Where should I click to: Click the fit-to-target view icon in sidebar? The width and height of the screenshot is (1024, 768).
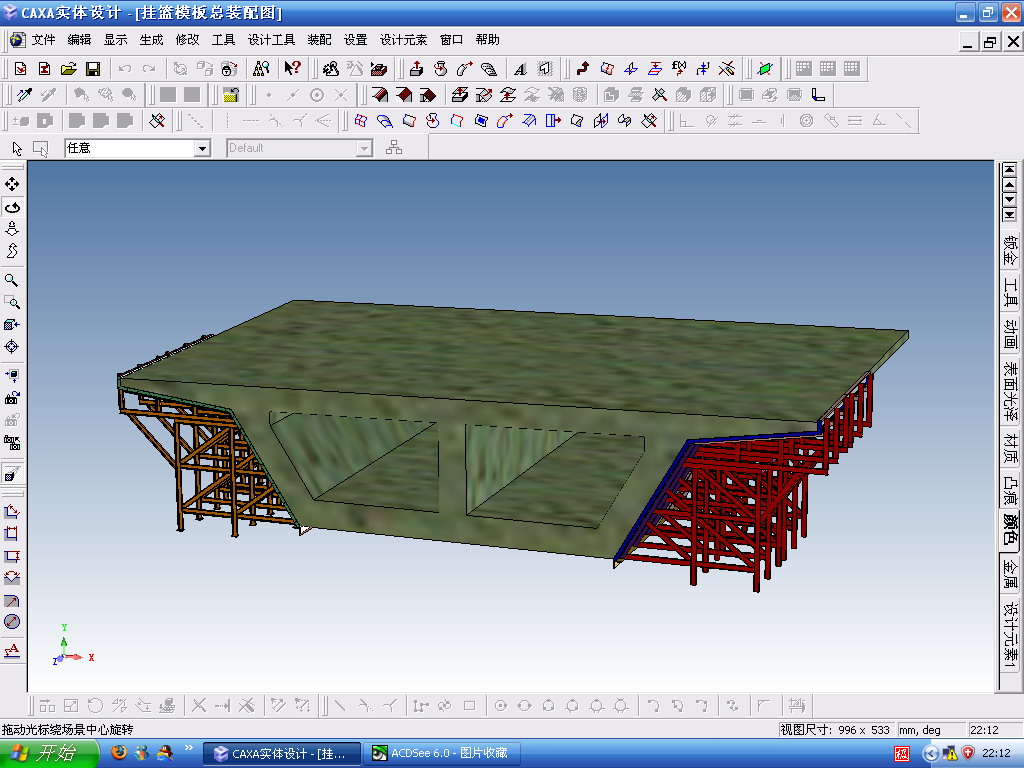pyautogui.click(x=12, y=347)
